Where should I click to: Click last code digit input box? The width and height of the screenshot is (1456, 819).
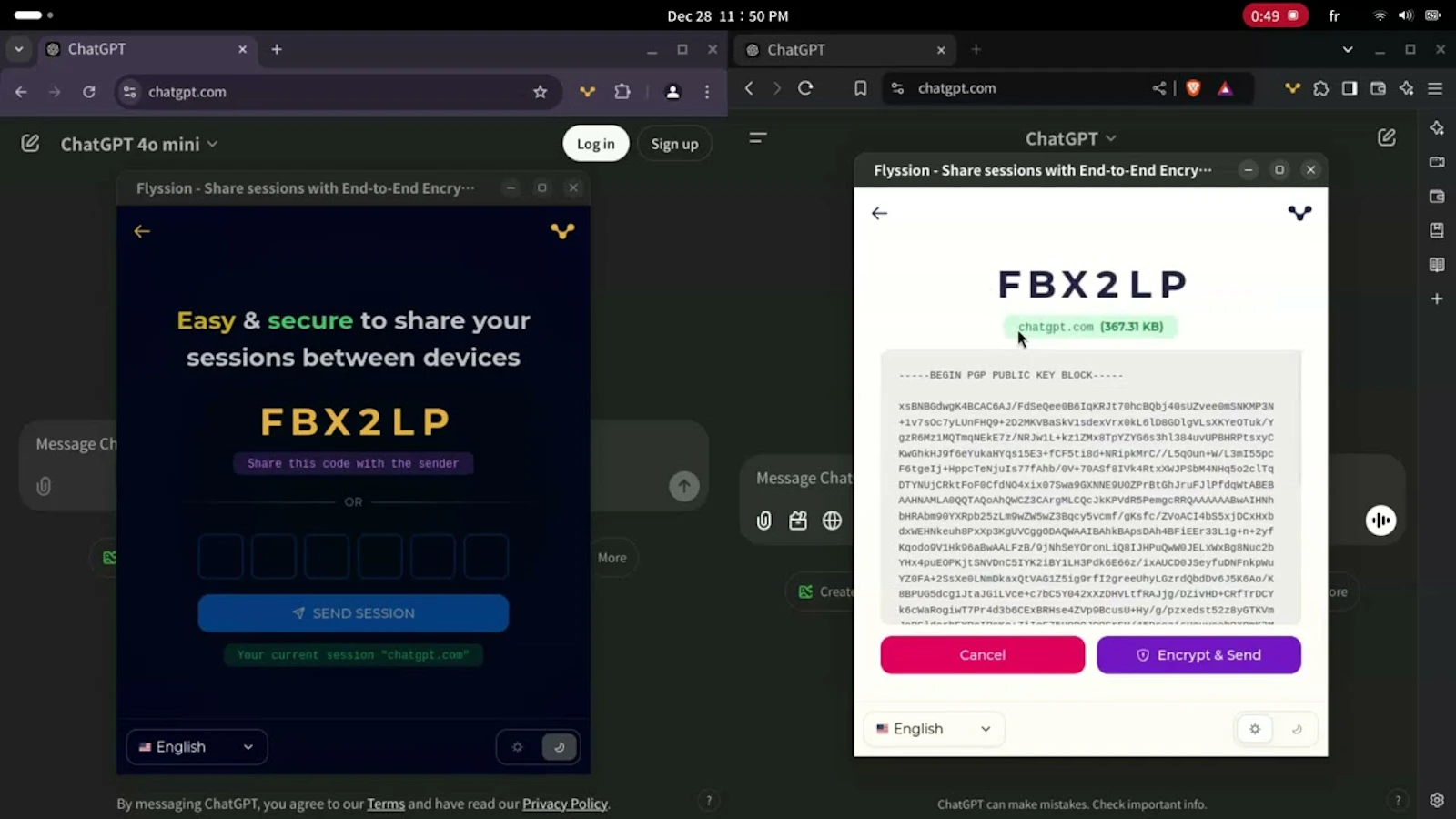coord(486,556)
